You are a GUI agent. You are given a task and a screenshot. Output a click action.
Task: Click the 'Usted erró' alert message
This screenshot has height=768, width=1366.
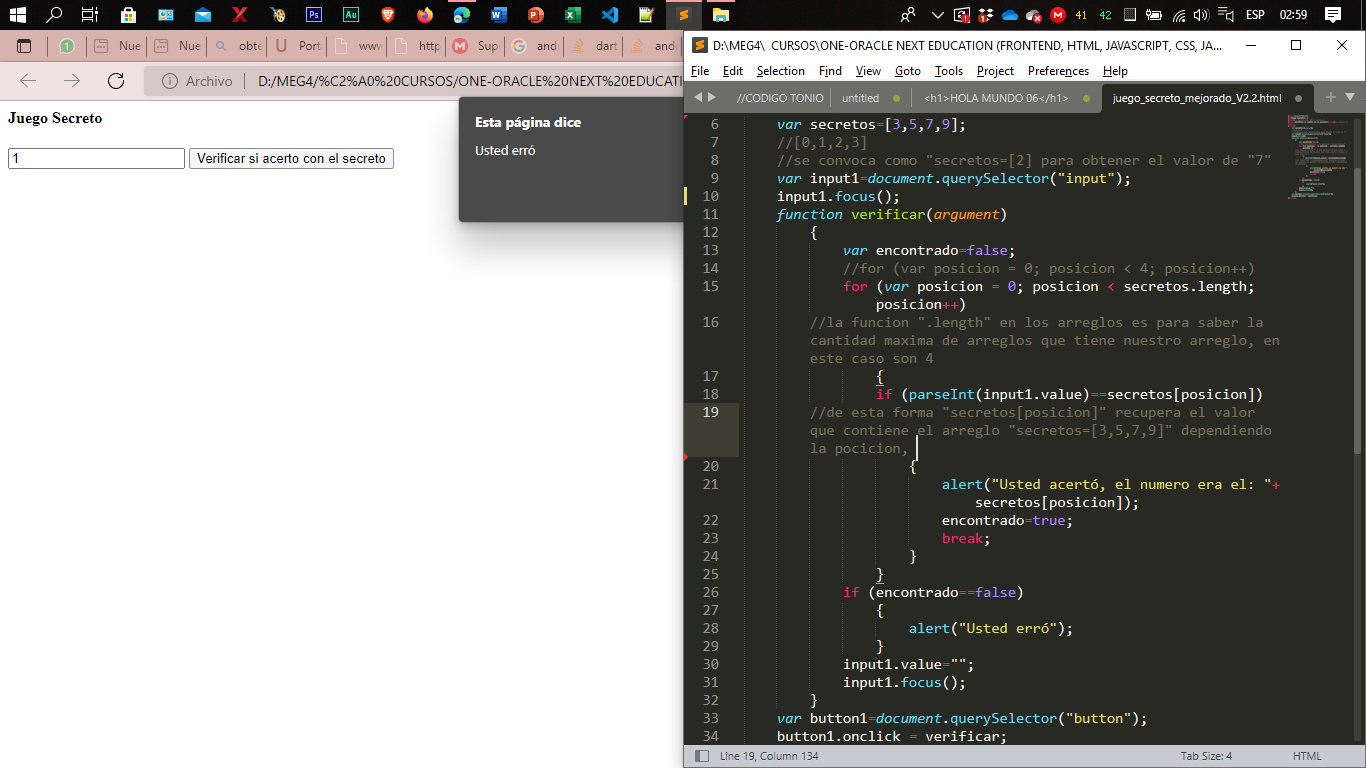point(505,150)
